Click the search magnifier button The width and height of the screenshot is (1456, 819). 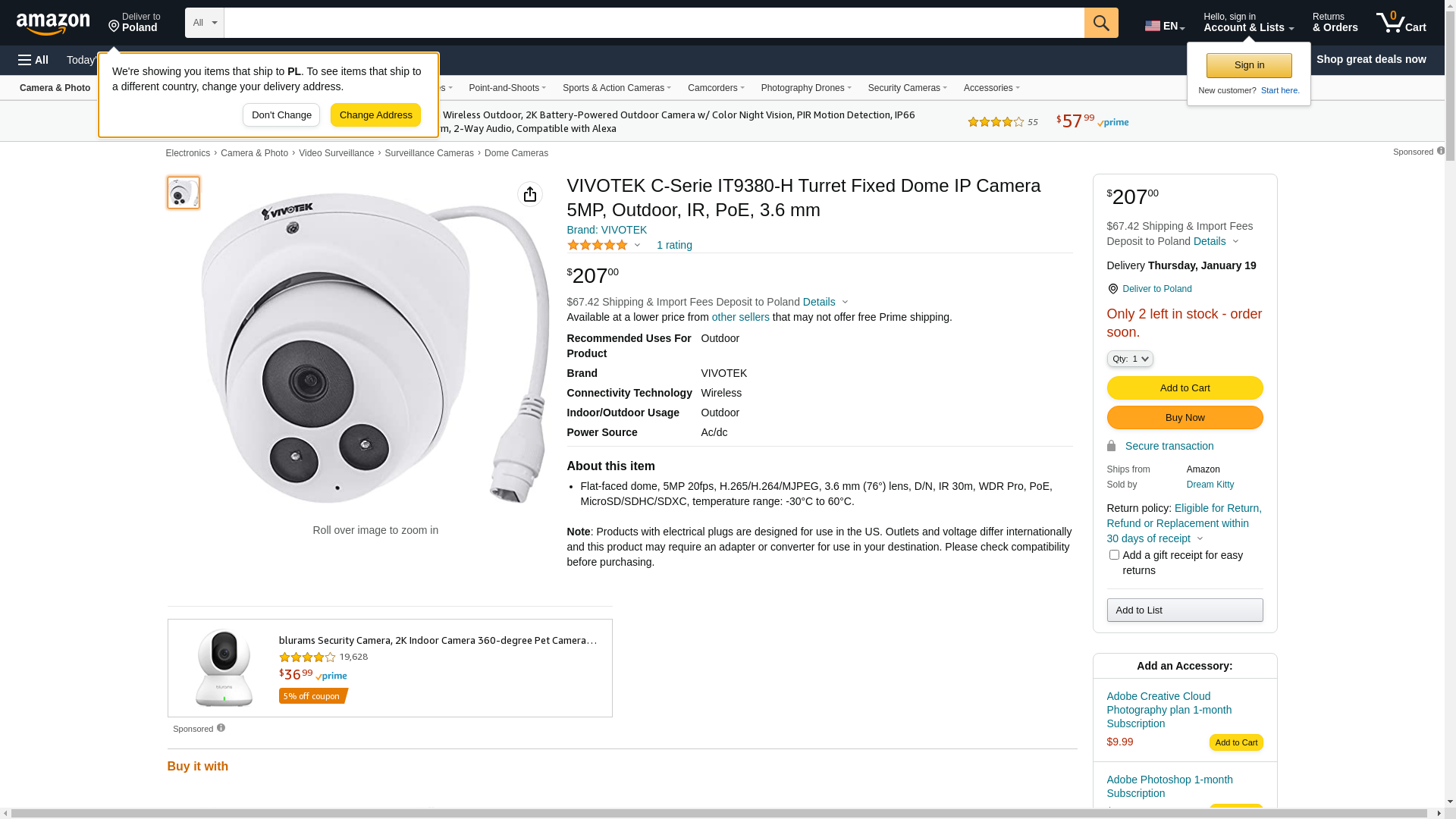(x=1101, y=23)
